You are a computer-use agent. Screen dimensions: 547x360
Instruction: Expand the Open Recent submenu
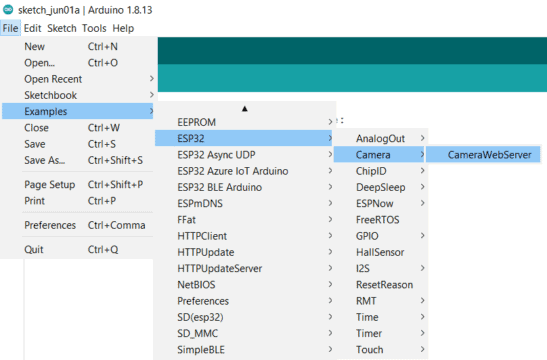click(x=77, y=79)
